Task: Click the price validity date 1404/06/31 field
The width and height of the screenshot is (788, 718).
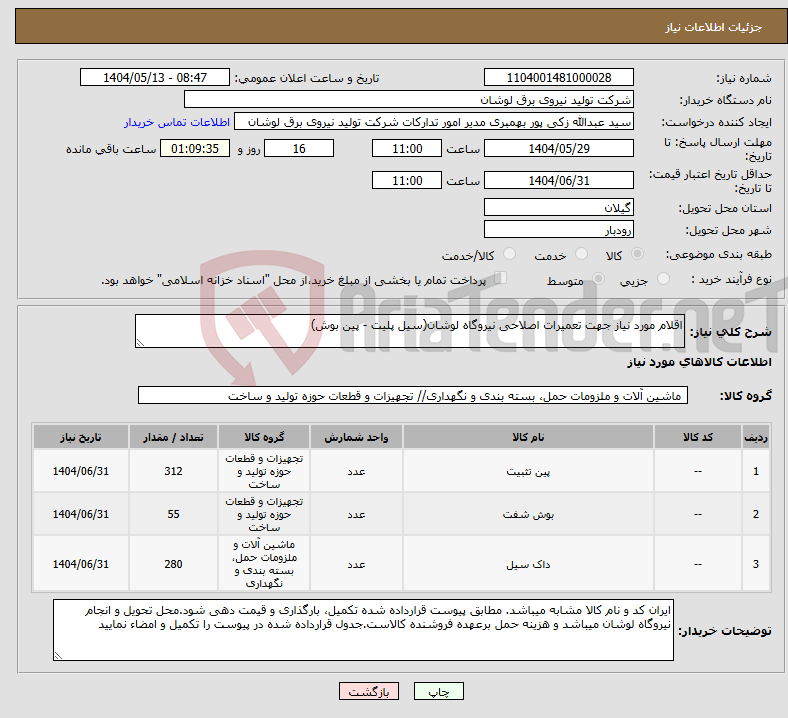Action: tap(558, 180)
